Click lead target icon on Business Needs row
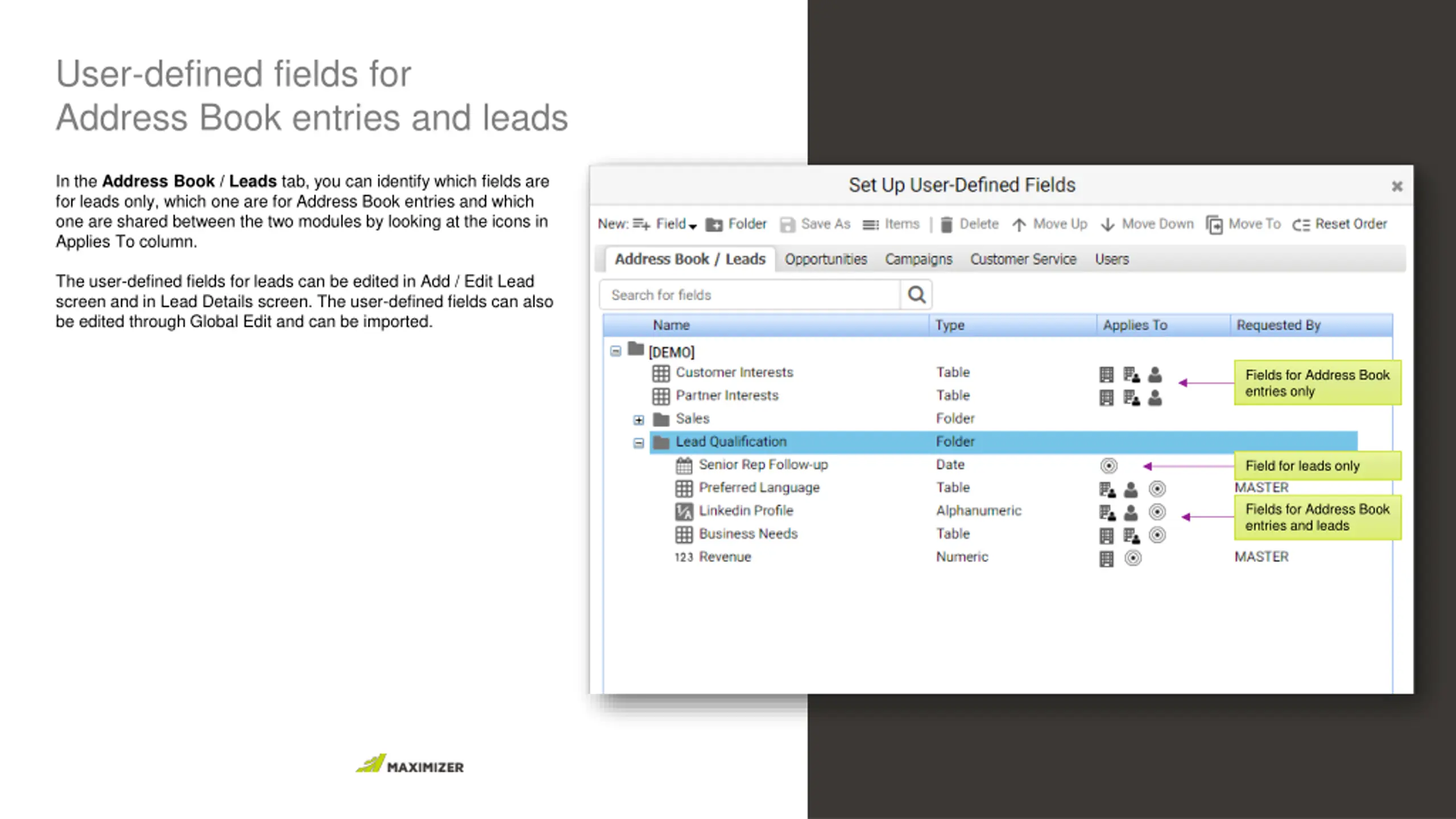This screenshot has width=1456, height=819. pos(1157,535)
